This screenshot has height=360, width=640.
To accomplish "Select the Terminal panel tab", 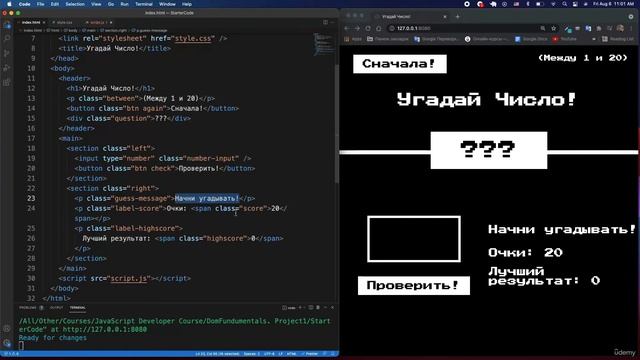I will click(78, 307).
